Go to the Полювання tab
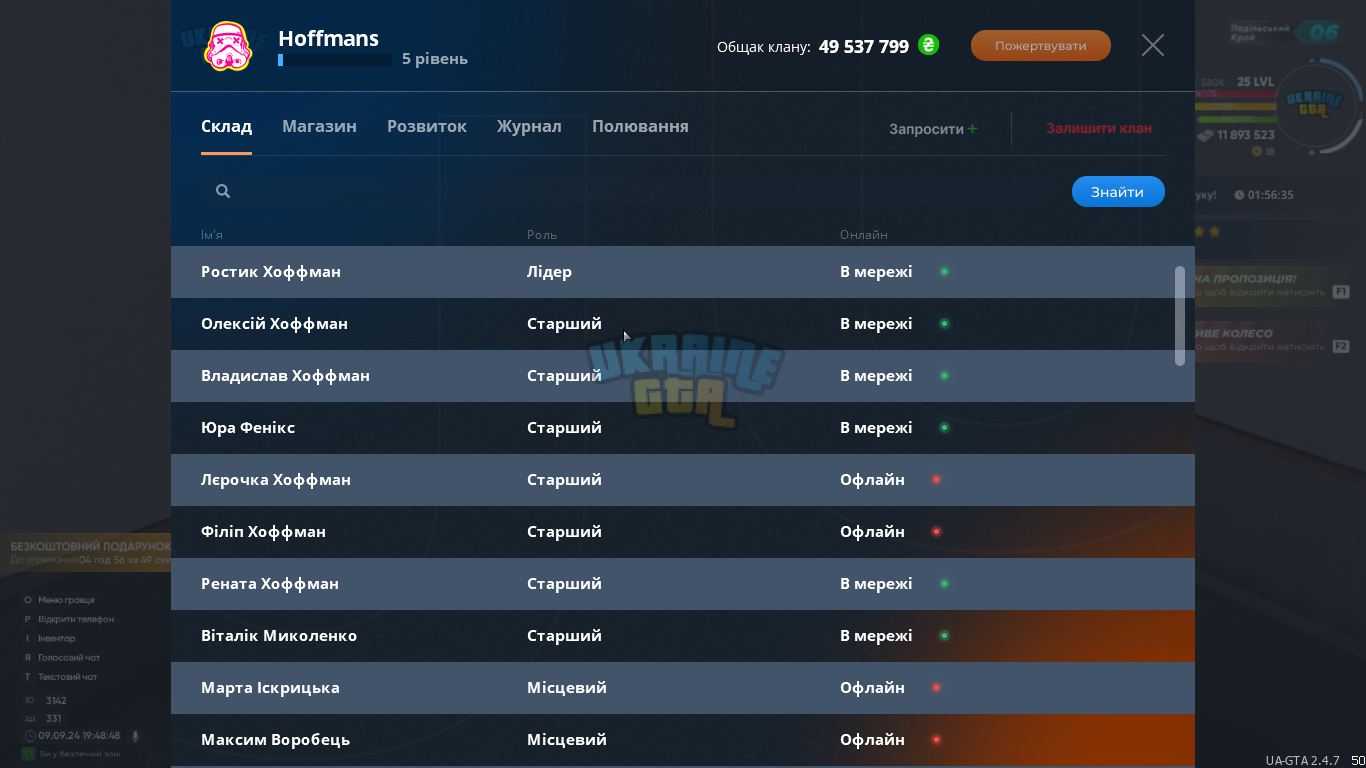The width and height of the screenshot is (1366, 768). [640, 127]
